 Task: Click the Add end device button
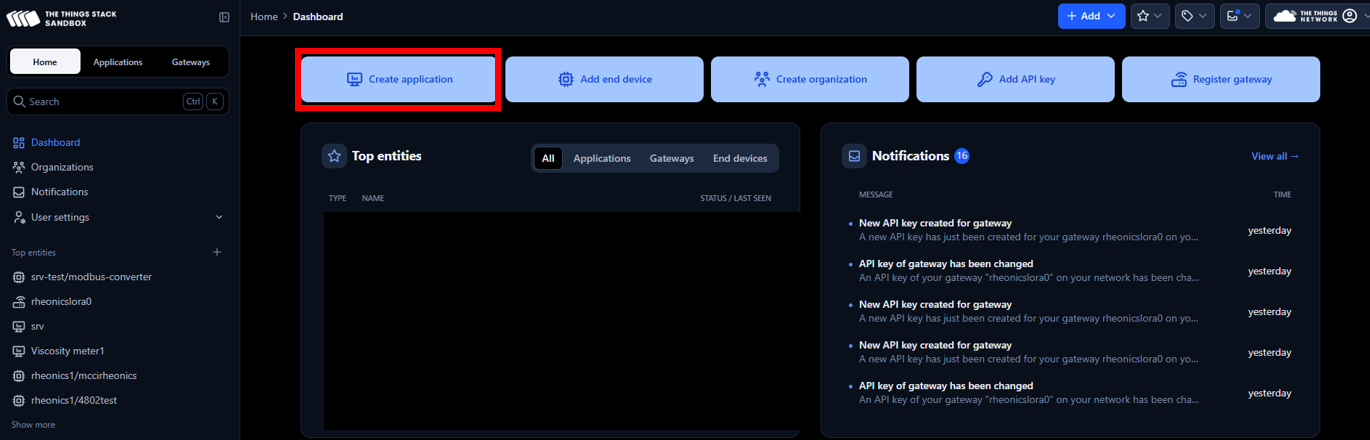(x=604, y=79)
